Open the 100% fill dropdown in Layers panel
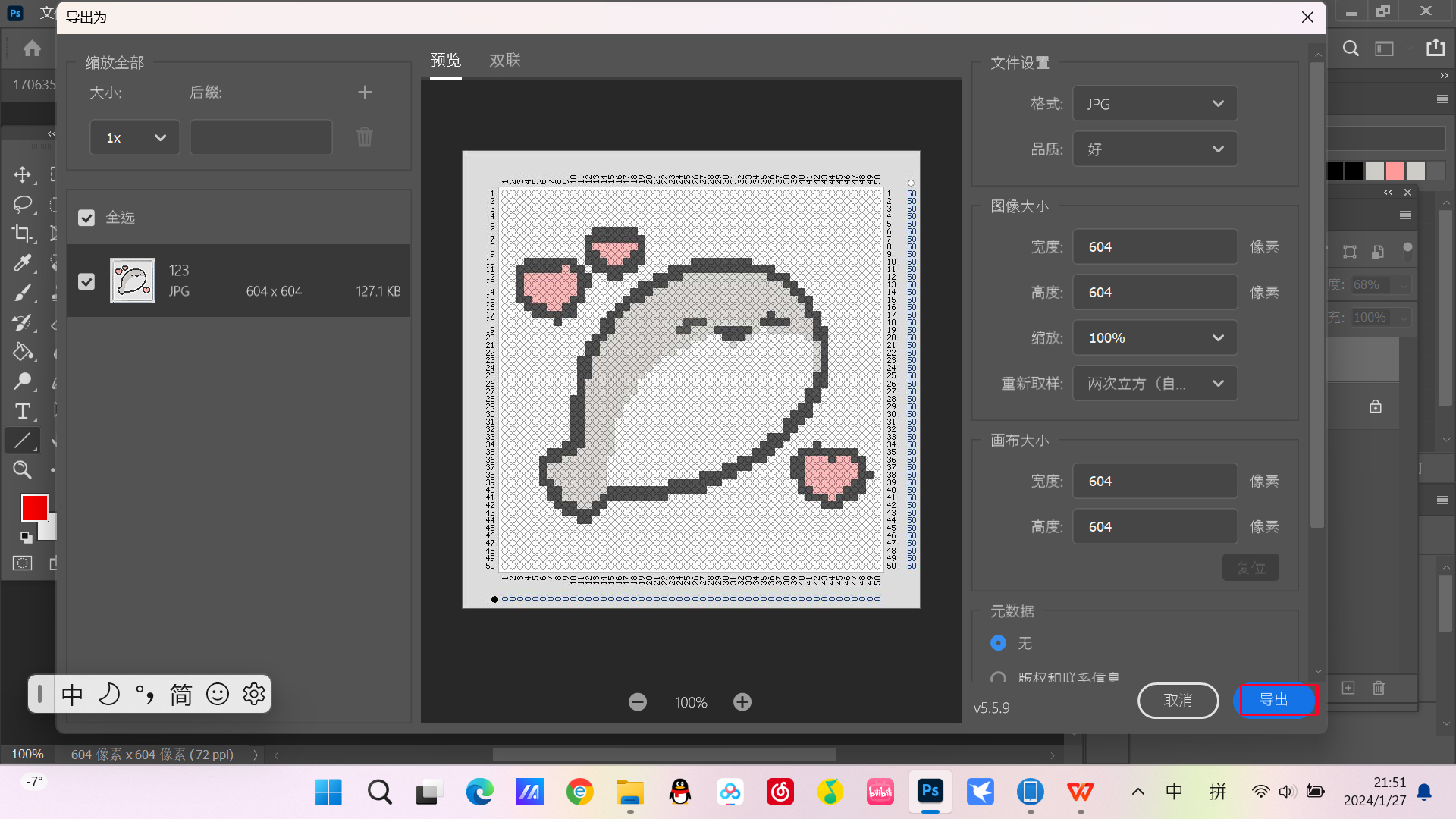 (1404, 318)
